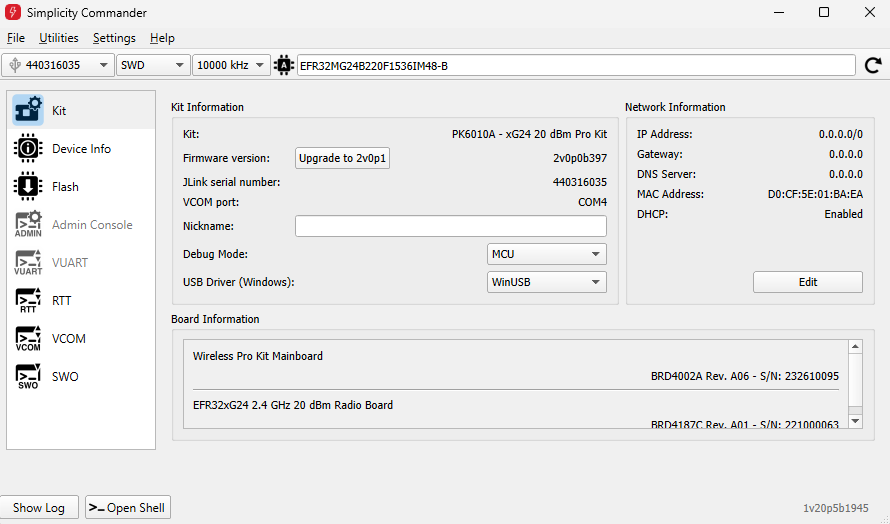Open the Settings menu
890x524 pixels.
(x=114, y=38)
